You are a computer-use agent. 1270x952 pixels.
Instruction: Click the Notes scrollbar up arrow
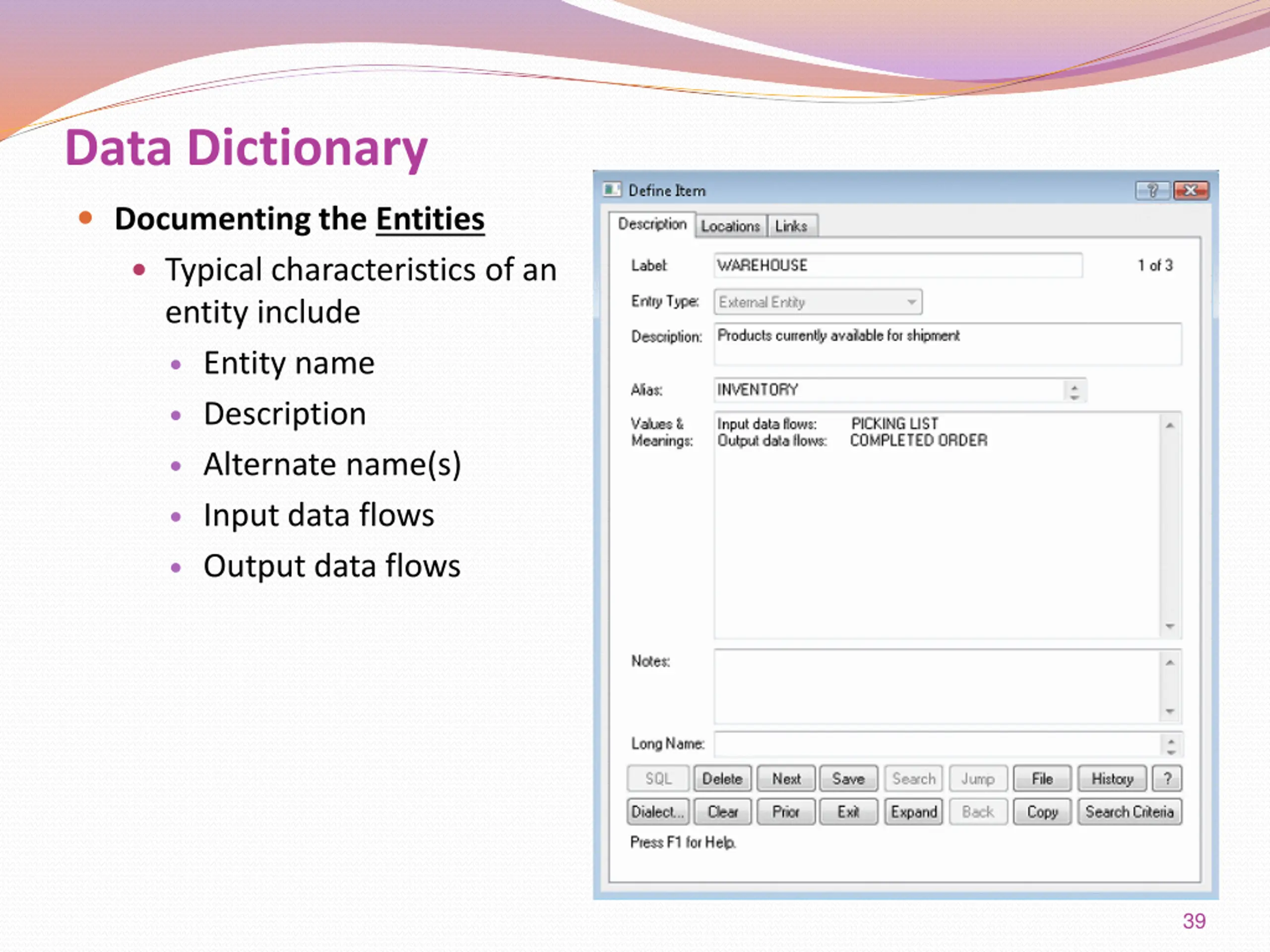[x=1170, y=663]
